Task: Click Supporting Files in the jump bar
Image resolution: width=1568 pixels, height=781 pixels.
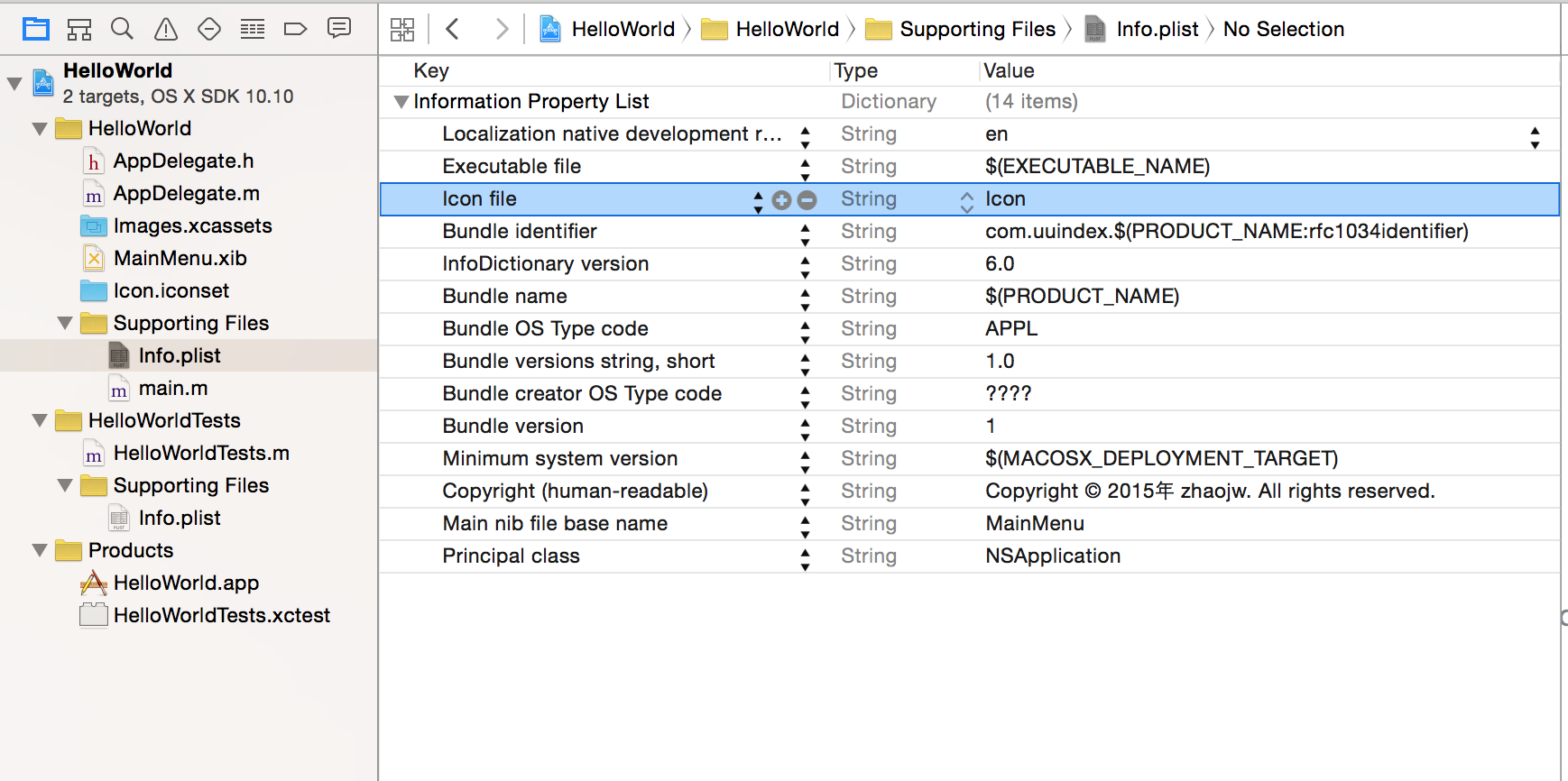Action: point(961,29)
